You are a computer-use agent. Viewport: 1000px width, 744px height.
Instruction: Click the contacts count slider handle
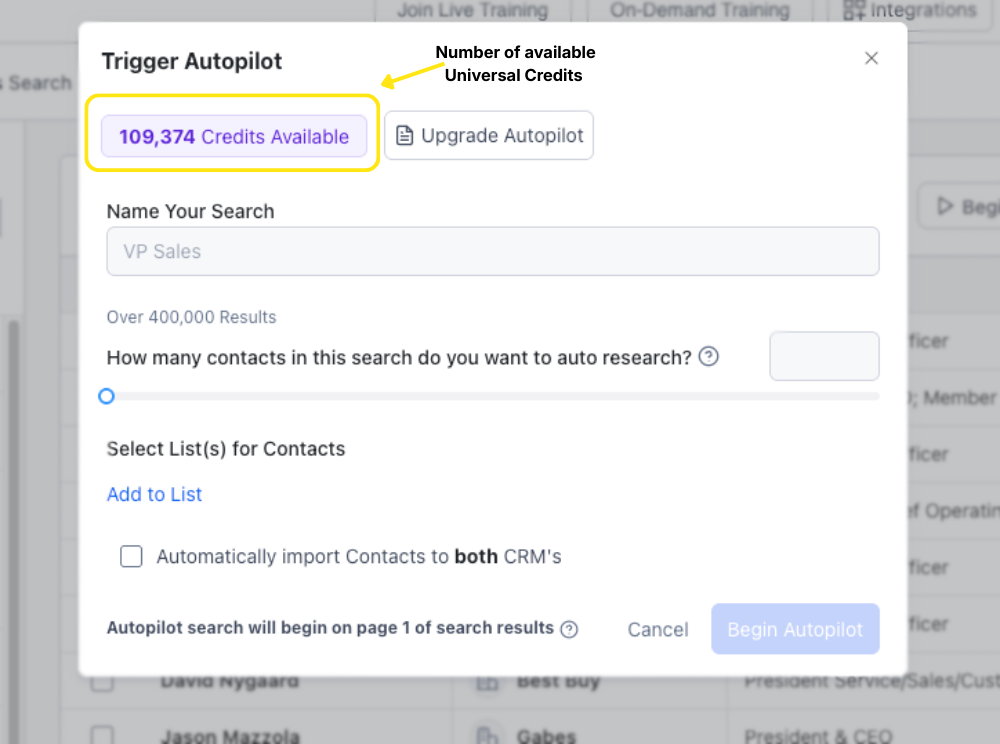point(106,396)
